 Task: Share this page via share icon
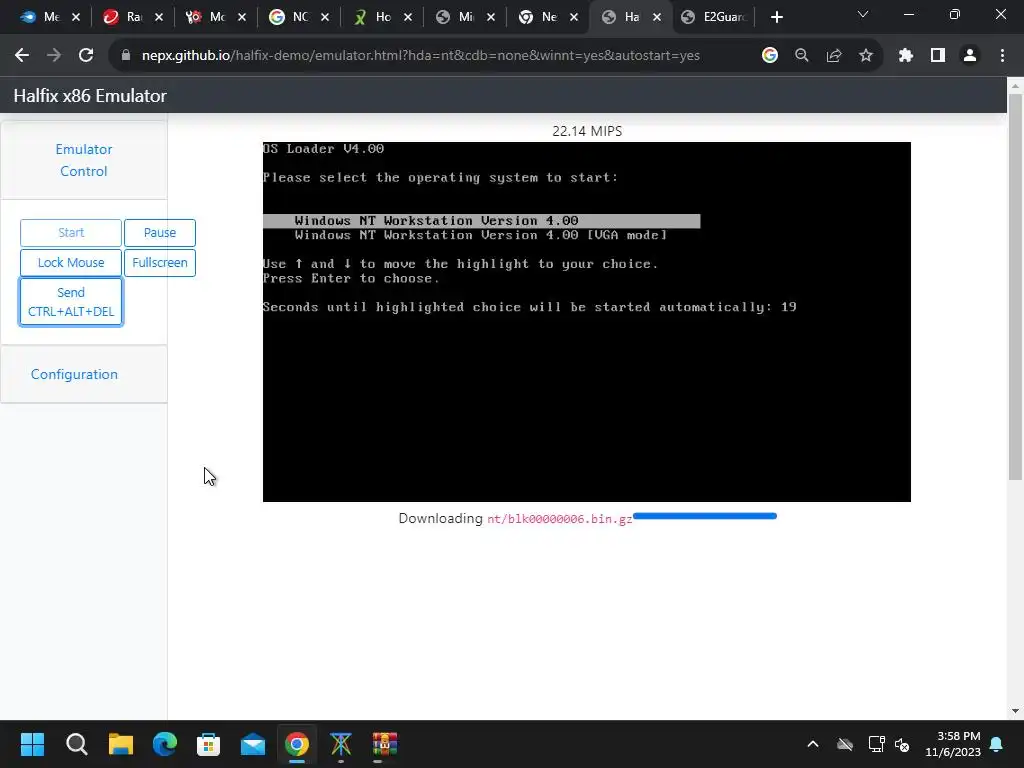pyautogui.click(x=834, y=56)
